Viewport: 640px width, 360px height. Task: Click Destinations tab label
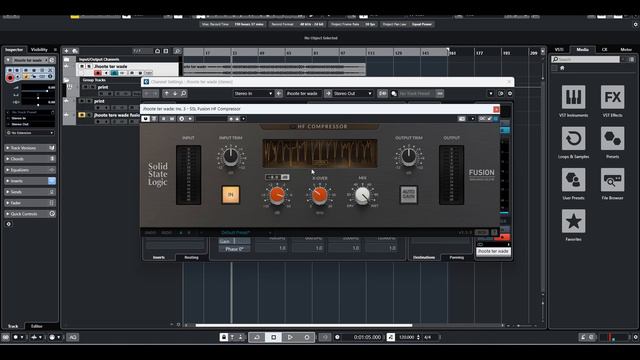click(424, 258)
